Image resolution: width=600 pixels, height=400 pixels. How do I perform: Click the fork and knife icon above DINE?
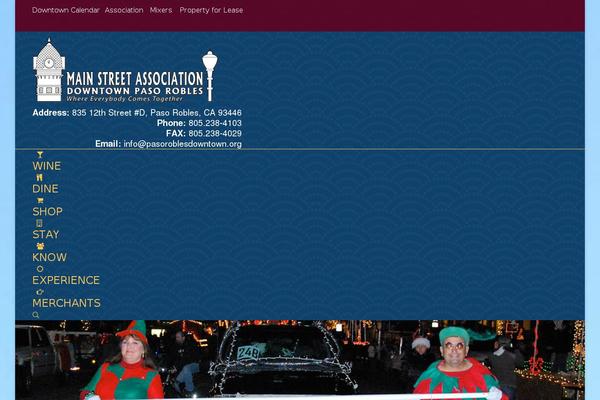[40, 177]
